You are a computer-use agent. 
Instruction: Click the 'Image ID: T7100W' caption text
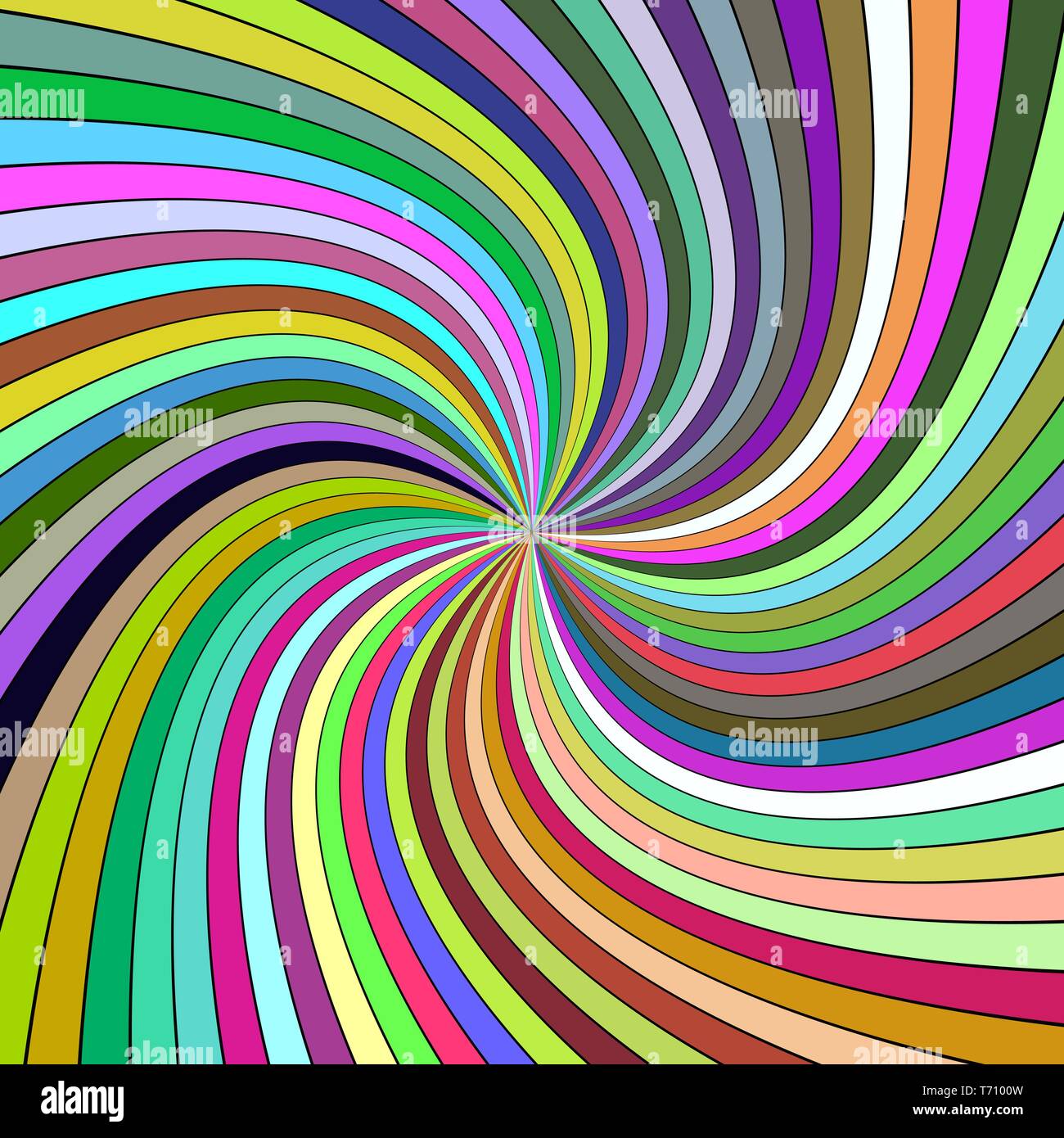point(972,1091)
